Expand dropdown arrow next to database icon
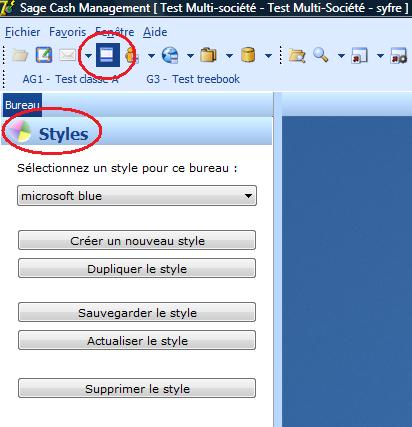The height and width of the screenshot is (427, 412). (268, 56)
